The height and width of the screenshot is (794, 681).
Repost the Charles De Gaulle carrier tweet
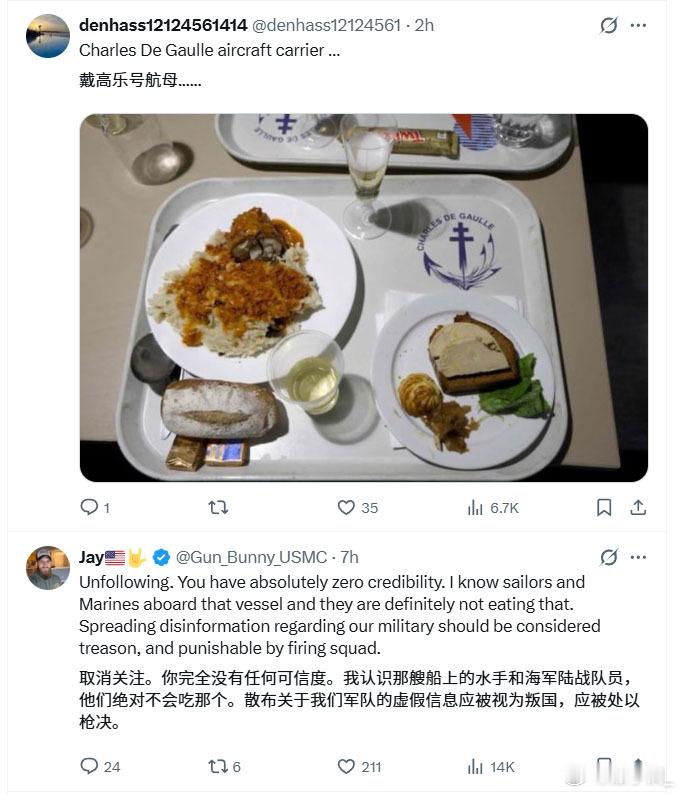[x=218, y=507]
